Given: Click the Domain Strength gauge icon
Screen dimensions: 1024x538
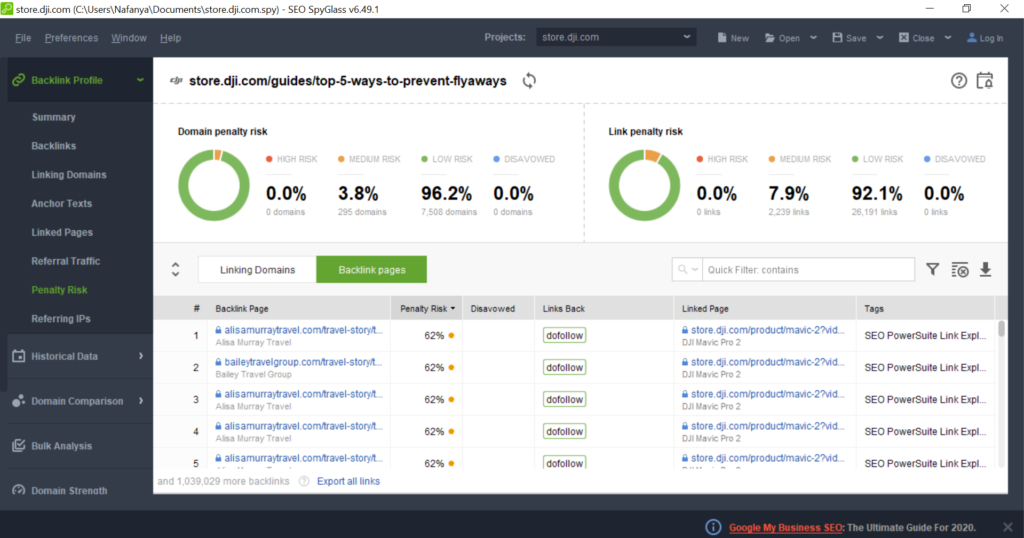Looking at the screenshot, I should pos(18,490).
